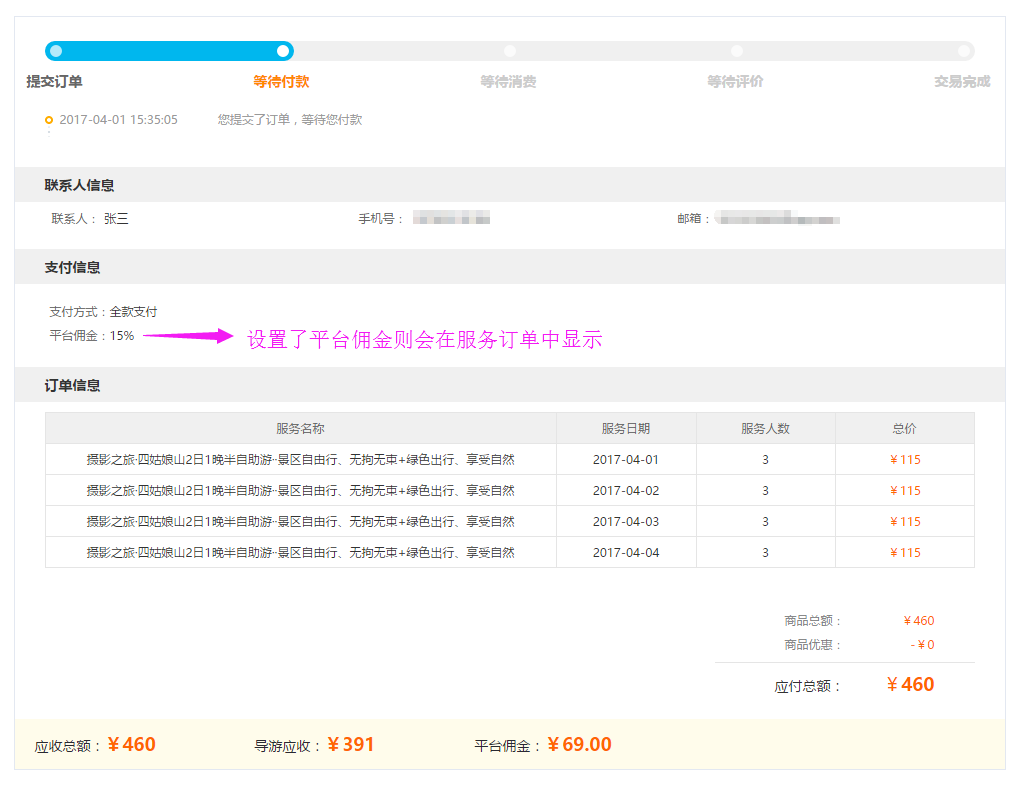Viewport: 1024px width, 793px height.
Task: Click the blue filled progress bar
Action: pos(169,51)
